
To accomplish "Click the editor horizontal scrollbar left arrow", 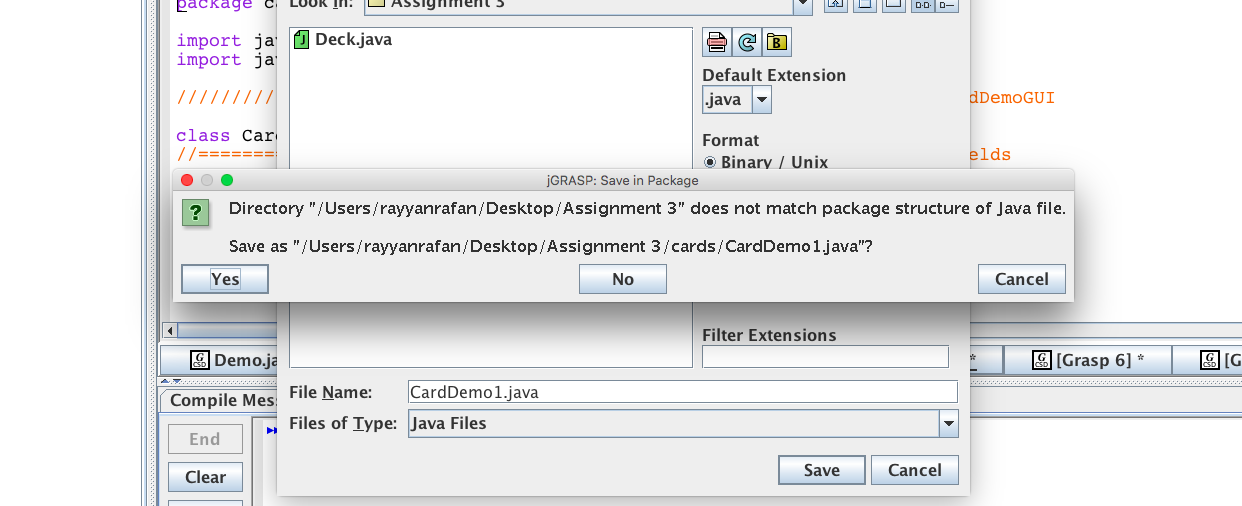I will 170,331.
